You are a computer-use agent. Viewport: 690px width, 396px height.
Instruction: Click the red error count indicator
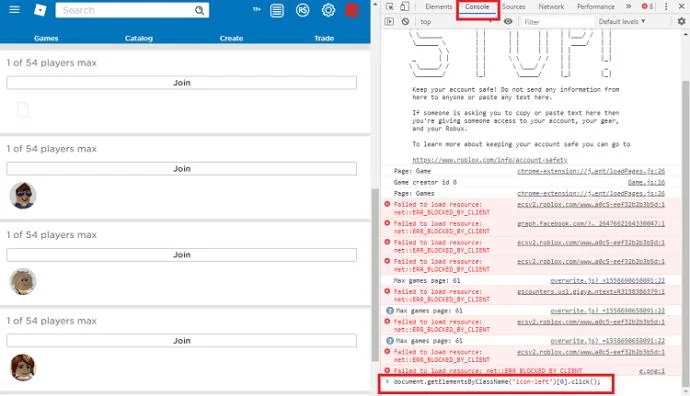(647, 7)
